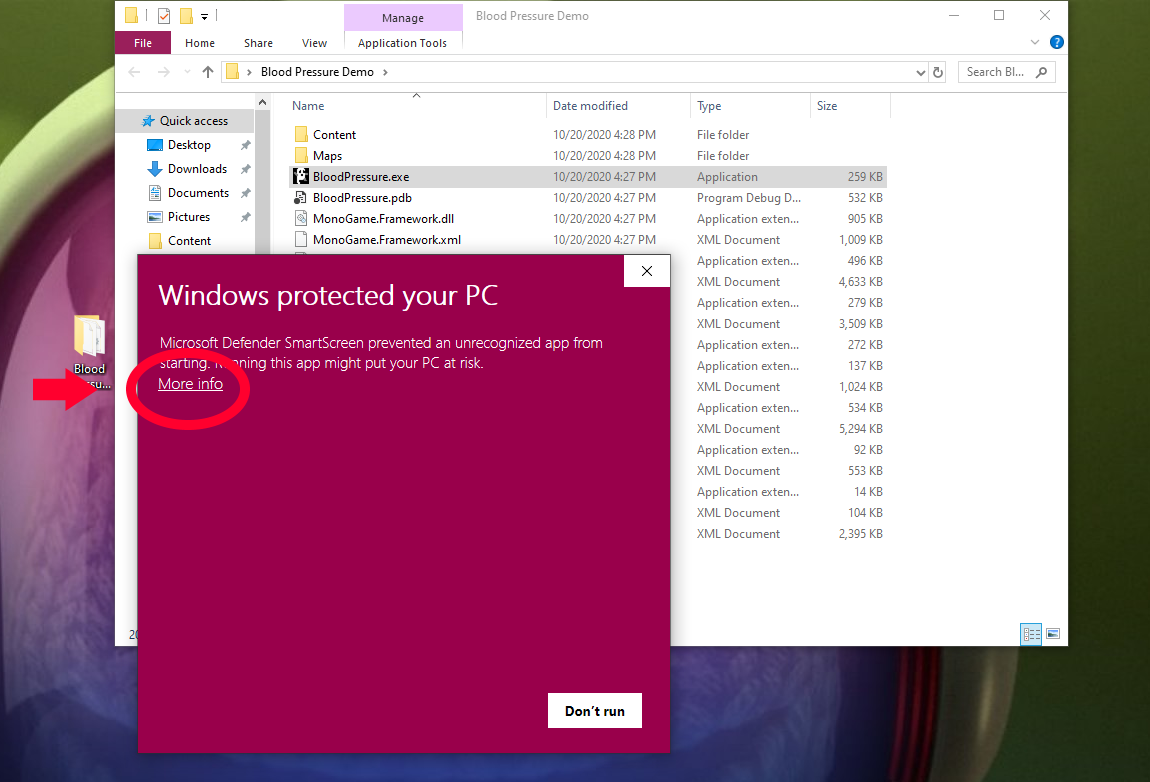Close the Windows protected your PC dialog
This screenshot has width=1150, height=782.
[x=647, y=271]
